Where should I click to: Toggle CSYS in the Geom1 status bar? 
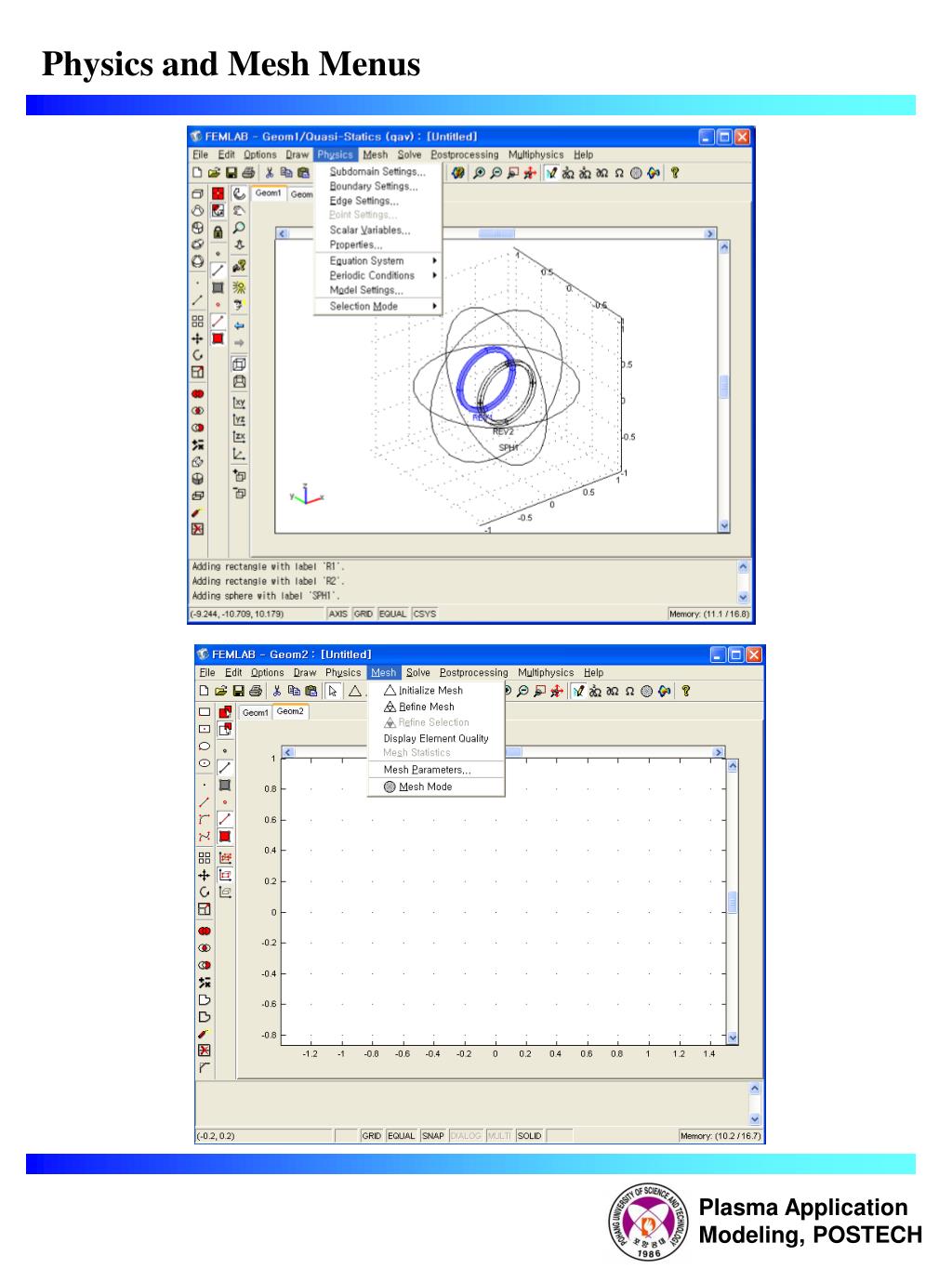[x=425, y=614]
